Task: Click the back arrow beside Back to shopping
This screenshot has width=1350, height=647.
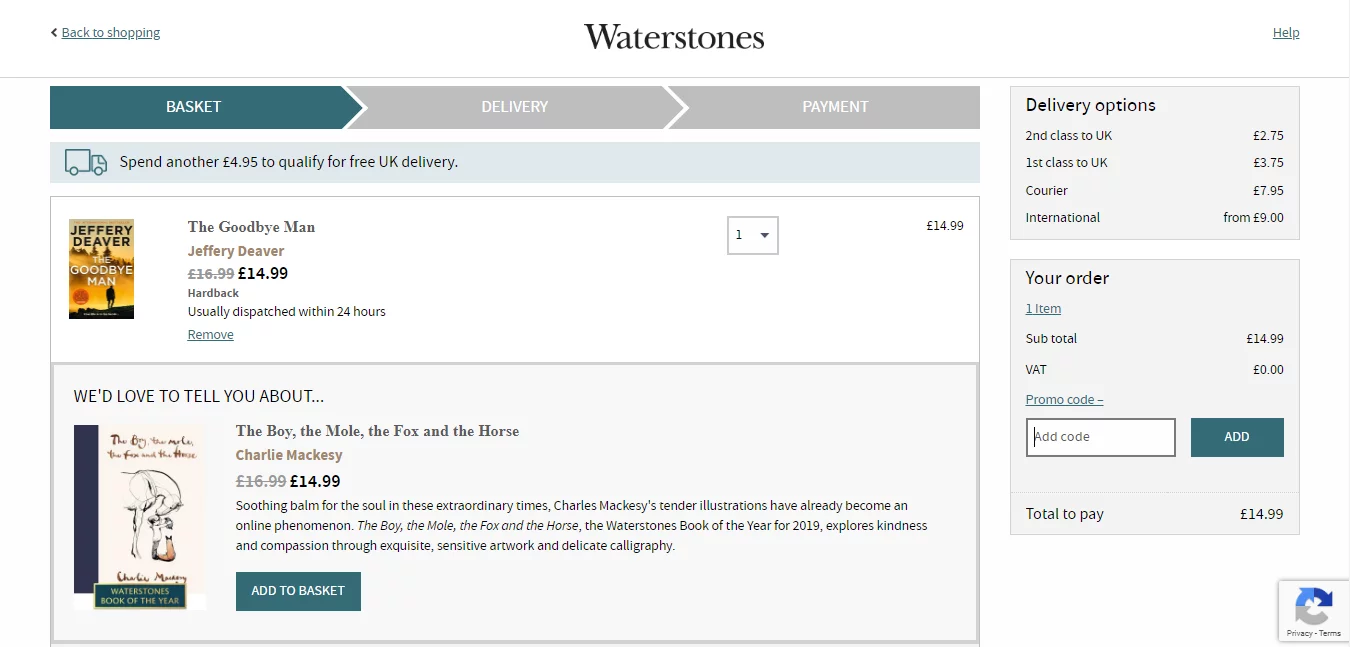Action: pos(54,33)
